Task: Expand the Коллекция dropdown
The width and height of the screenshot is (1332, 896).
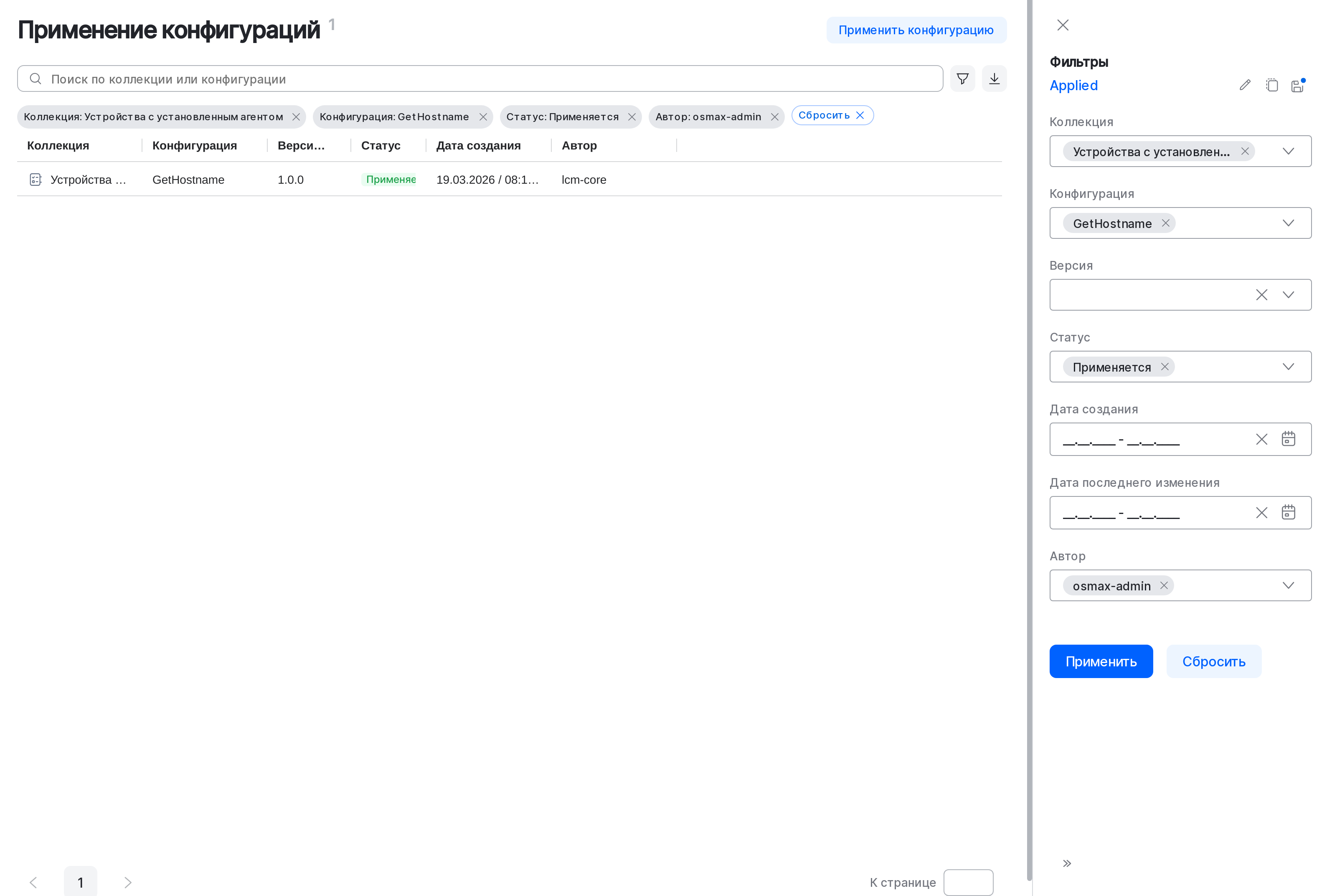Action: click(x=1288, y=151)
